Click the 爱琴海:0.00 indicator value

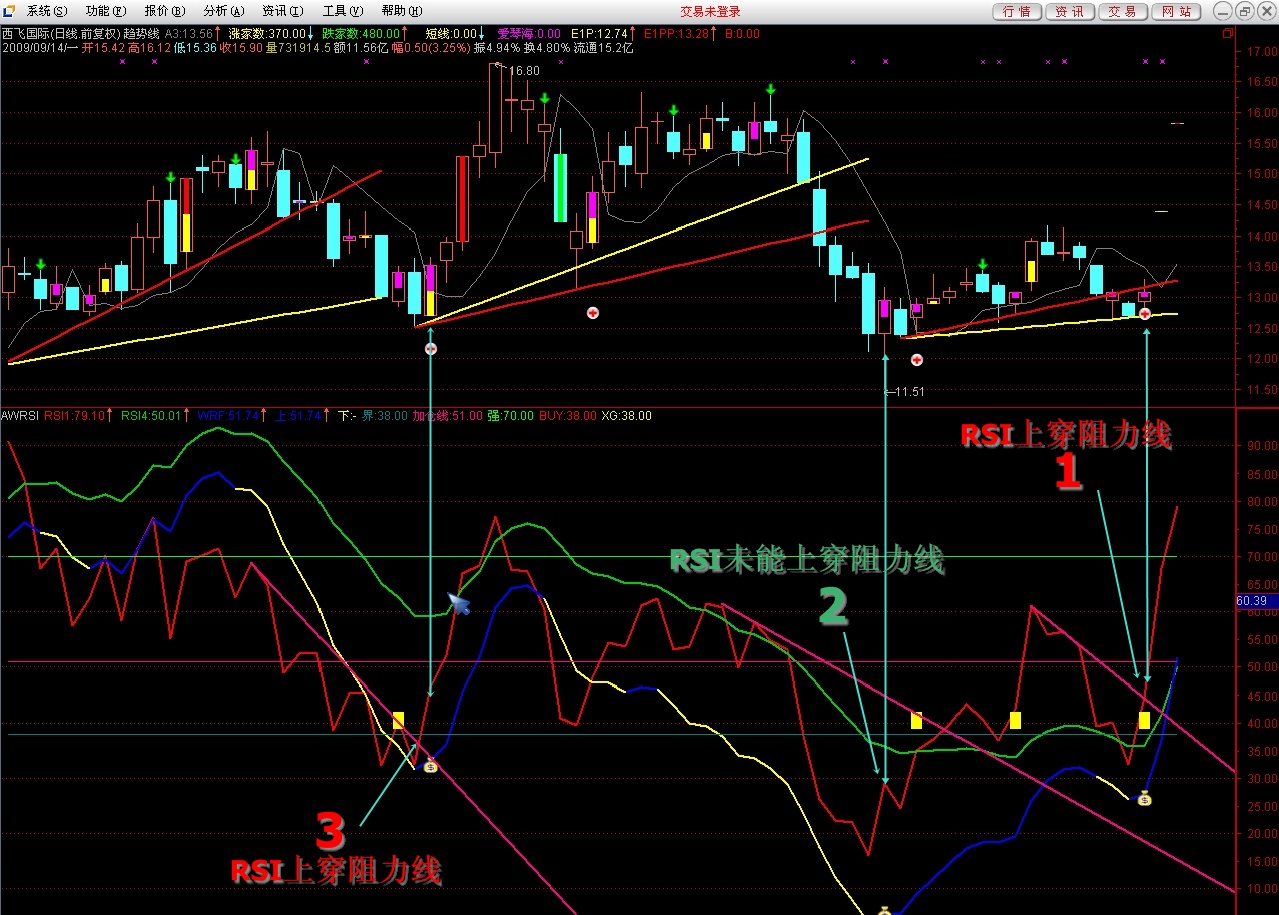(x=529, y=33)
